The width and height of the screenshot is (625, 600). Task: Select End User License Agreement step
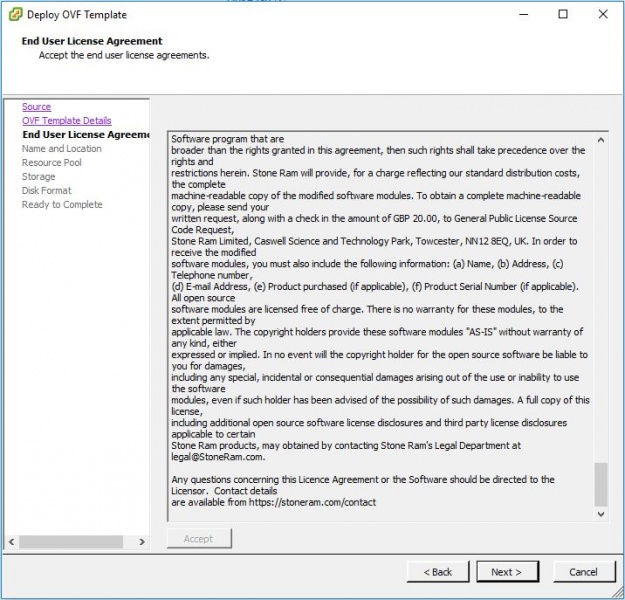tap(86, 134)
